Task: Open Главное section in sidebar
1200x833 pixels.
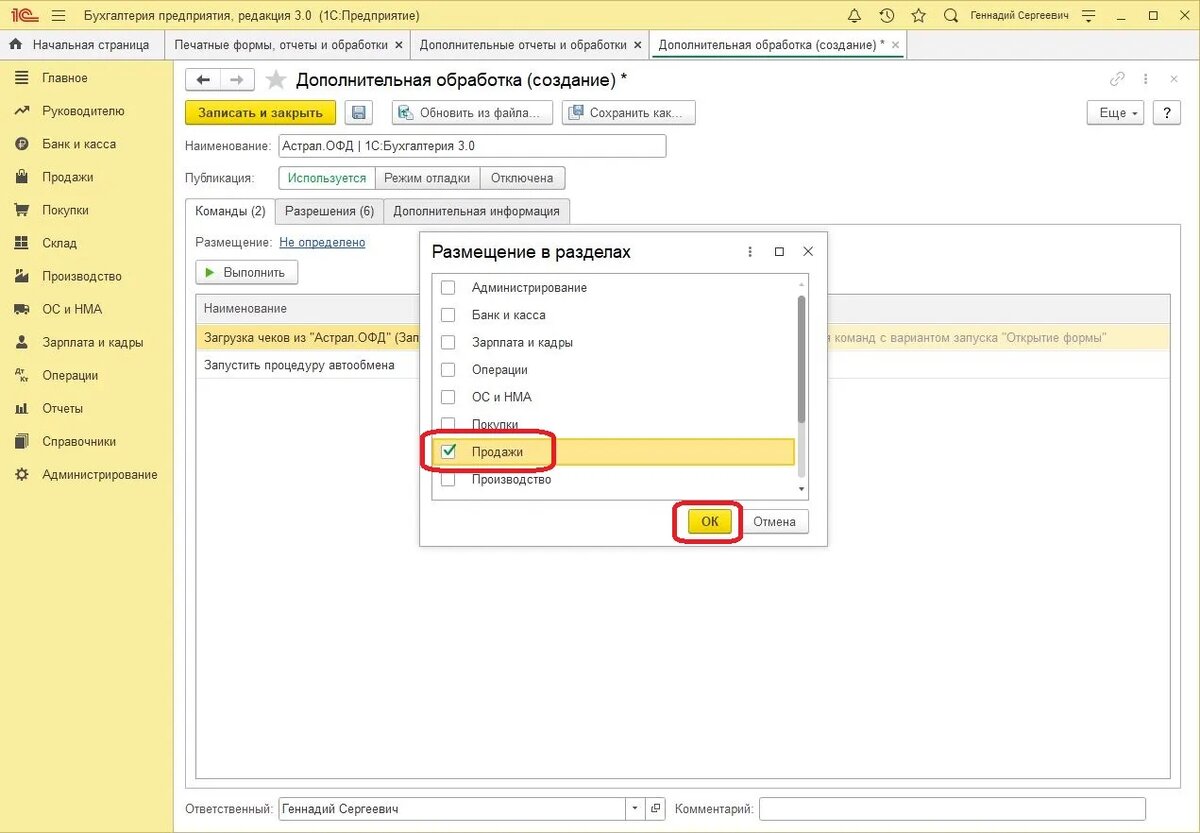Action: 65,78
